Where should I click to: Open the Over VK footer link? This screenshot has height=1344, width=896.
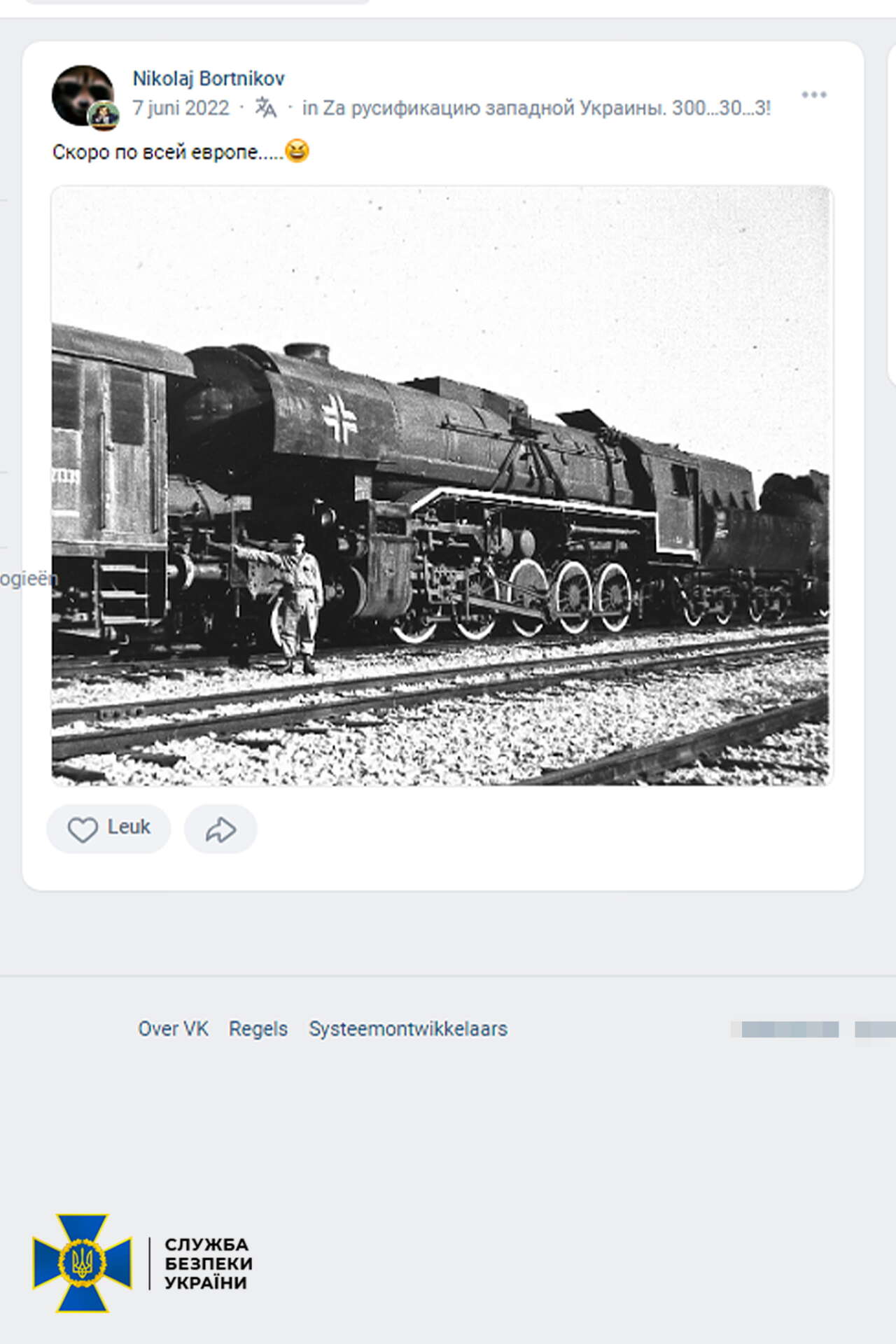[x=173, y=1029]
